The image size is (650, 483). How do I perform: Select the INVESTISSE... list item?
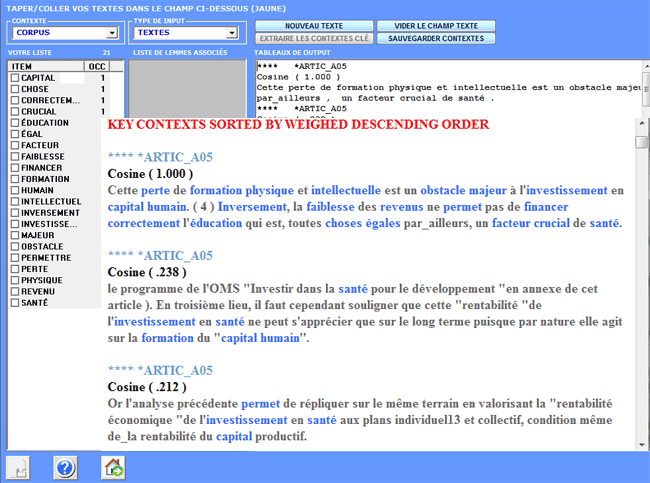click(x=49, y=224)
